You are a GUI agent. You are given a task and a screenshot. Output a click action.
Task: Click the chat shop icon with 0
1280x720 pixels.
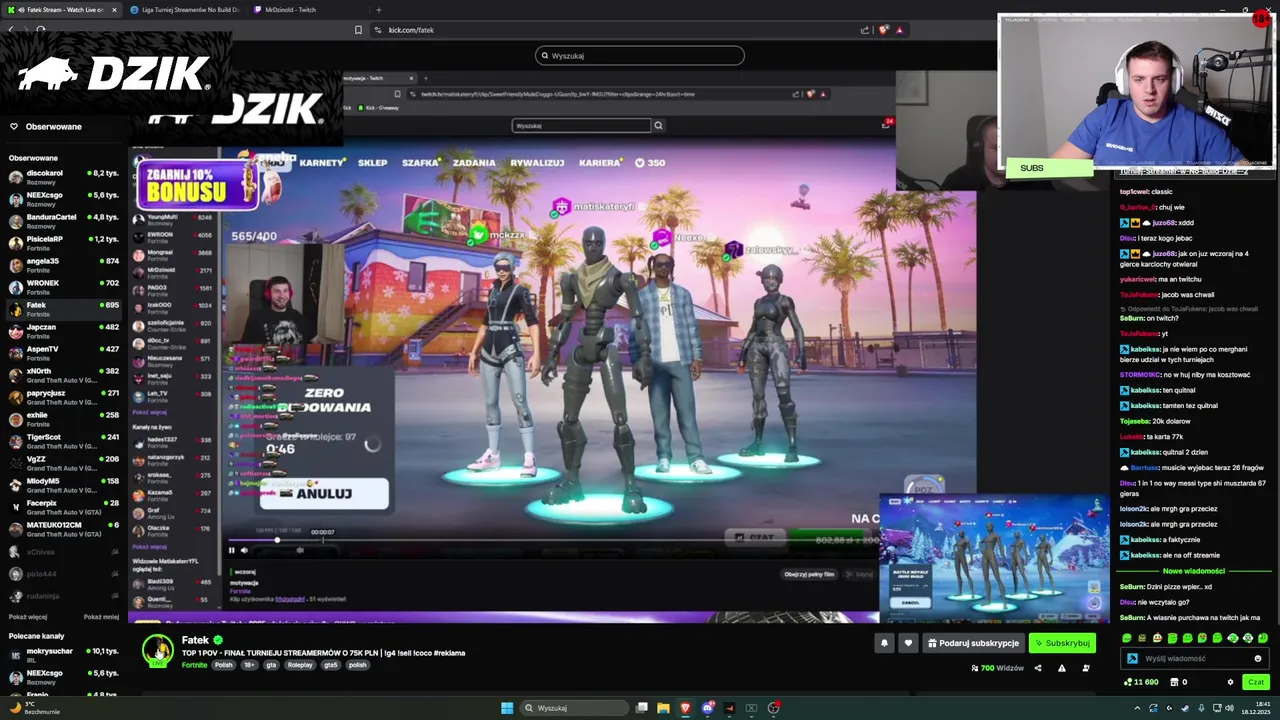click(x=1178, y=682)
